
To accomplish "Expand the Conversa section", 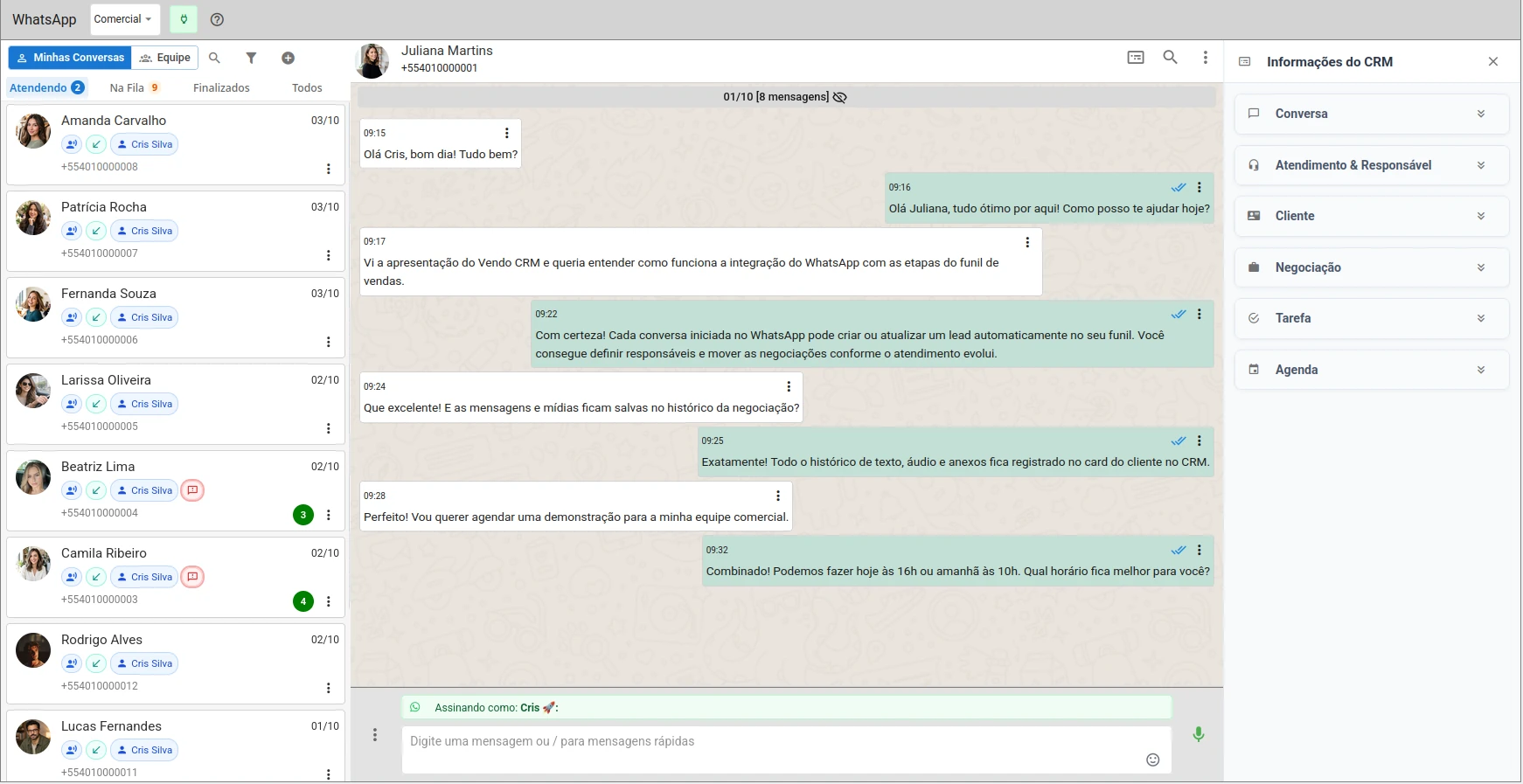I will tap(1372, 114).
